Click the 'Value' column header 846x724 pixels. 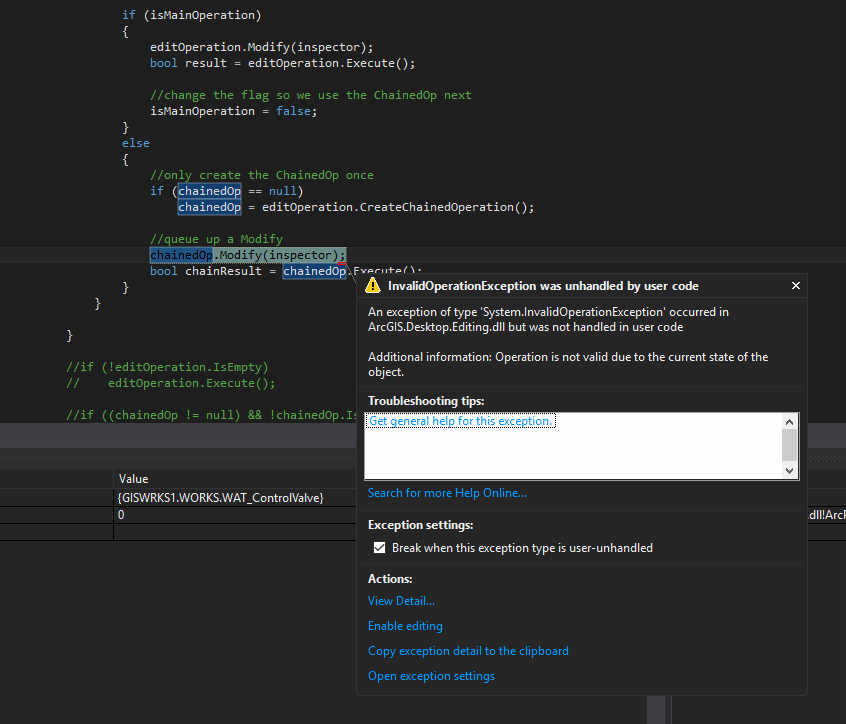tap(133, 480)
